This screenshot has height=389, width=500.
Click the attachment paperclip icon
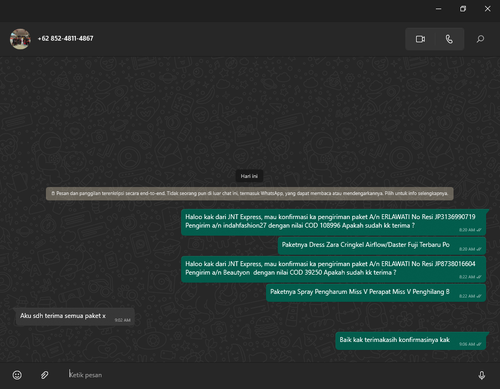coord(44,375)
